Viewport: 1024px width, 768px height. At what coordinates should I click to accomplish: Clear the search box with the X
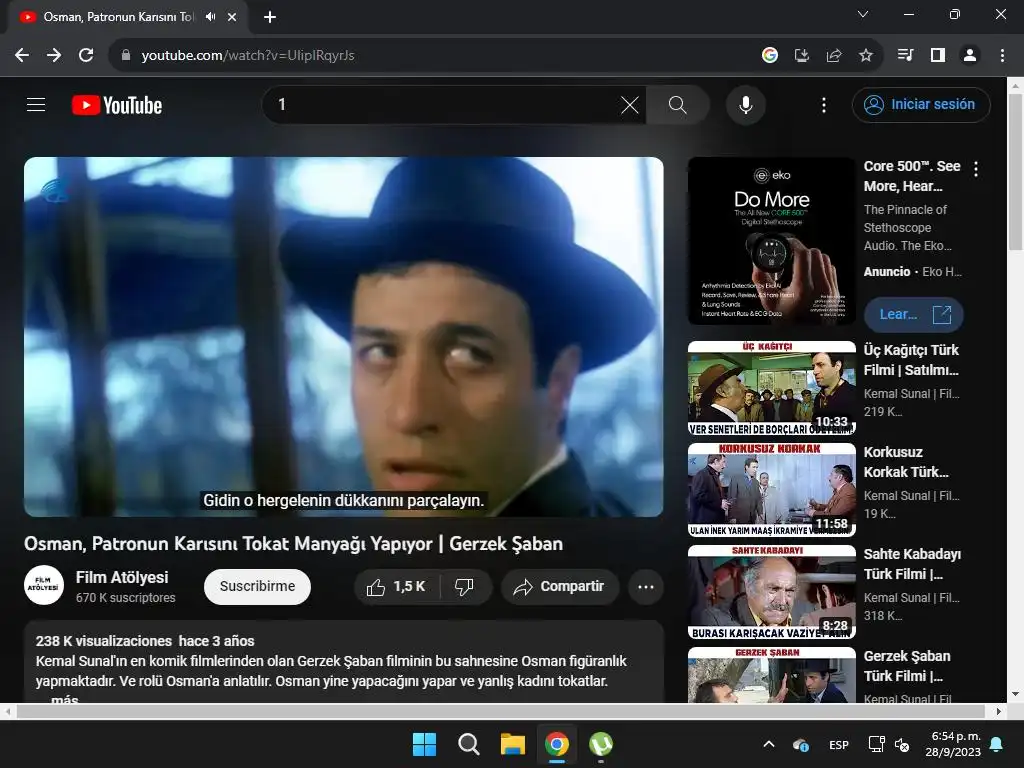(630, 104)
